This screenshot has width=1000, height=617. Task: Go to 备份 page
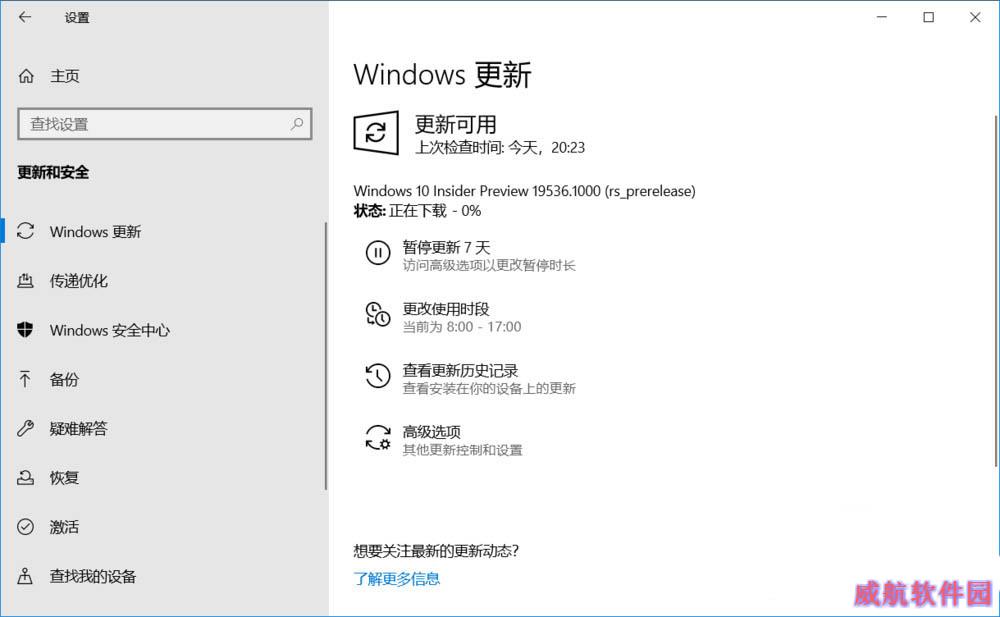click(64, 380)
